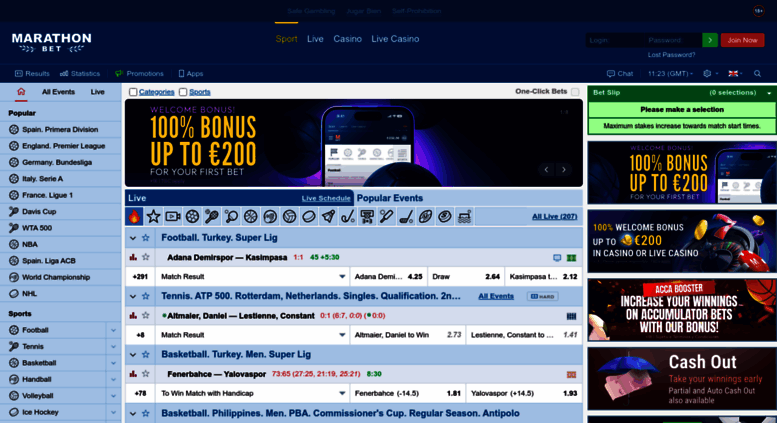Image resolution: width=777 pixels, height=423 pixels.
Task: Favourite the Basketball Turkey Super Lig star
Action: pos(145,354)
